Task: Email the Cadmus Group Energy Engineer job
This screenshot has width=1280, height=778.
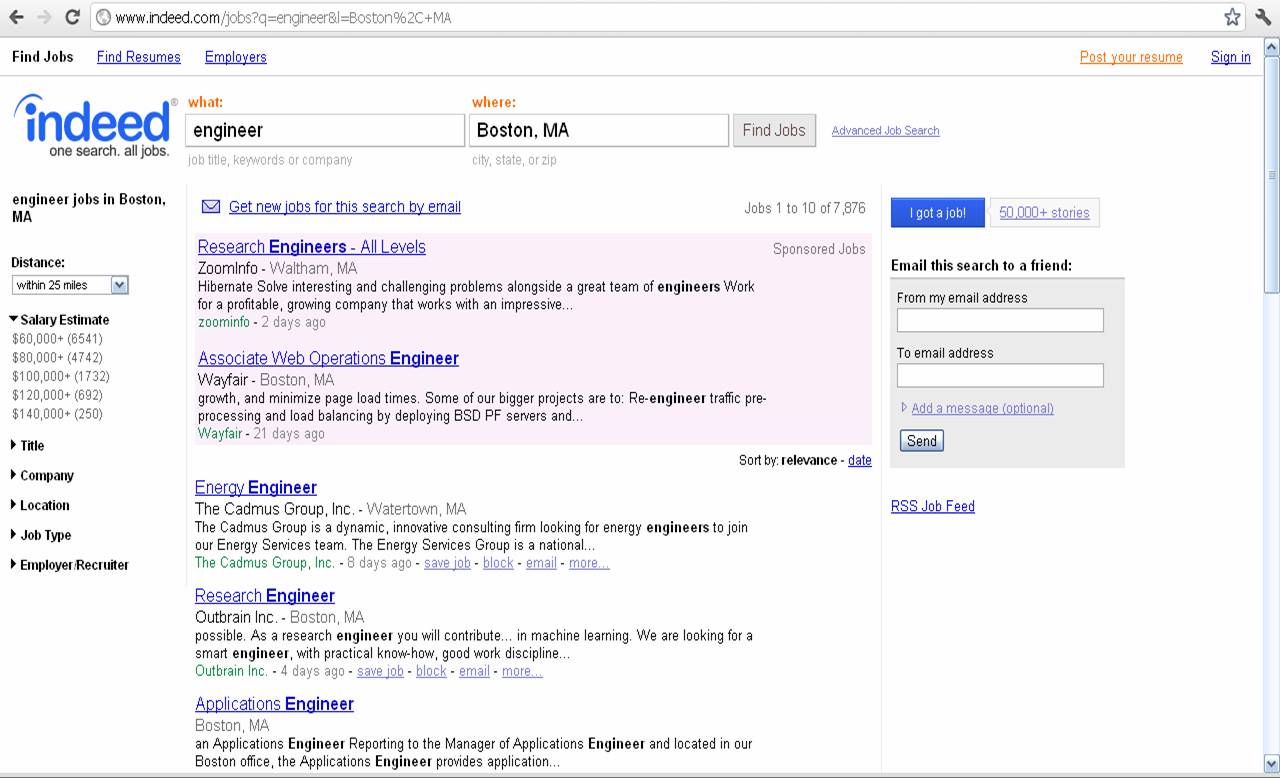Action: click(541, 563)
